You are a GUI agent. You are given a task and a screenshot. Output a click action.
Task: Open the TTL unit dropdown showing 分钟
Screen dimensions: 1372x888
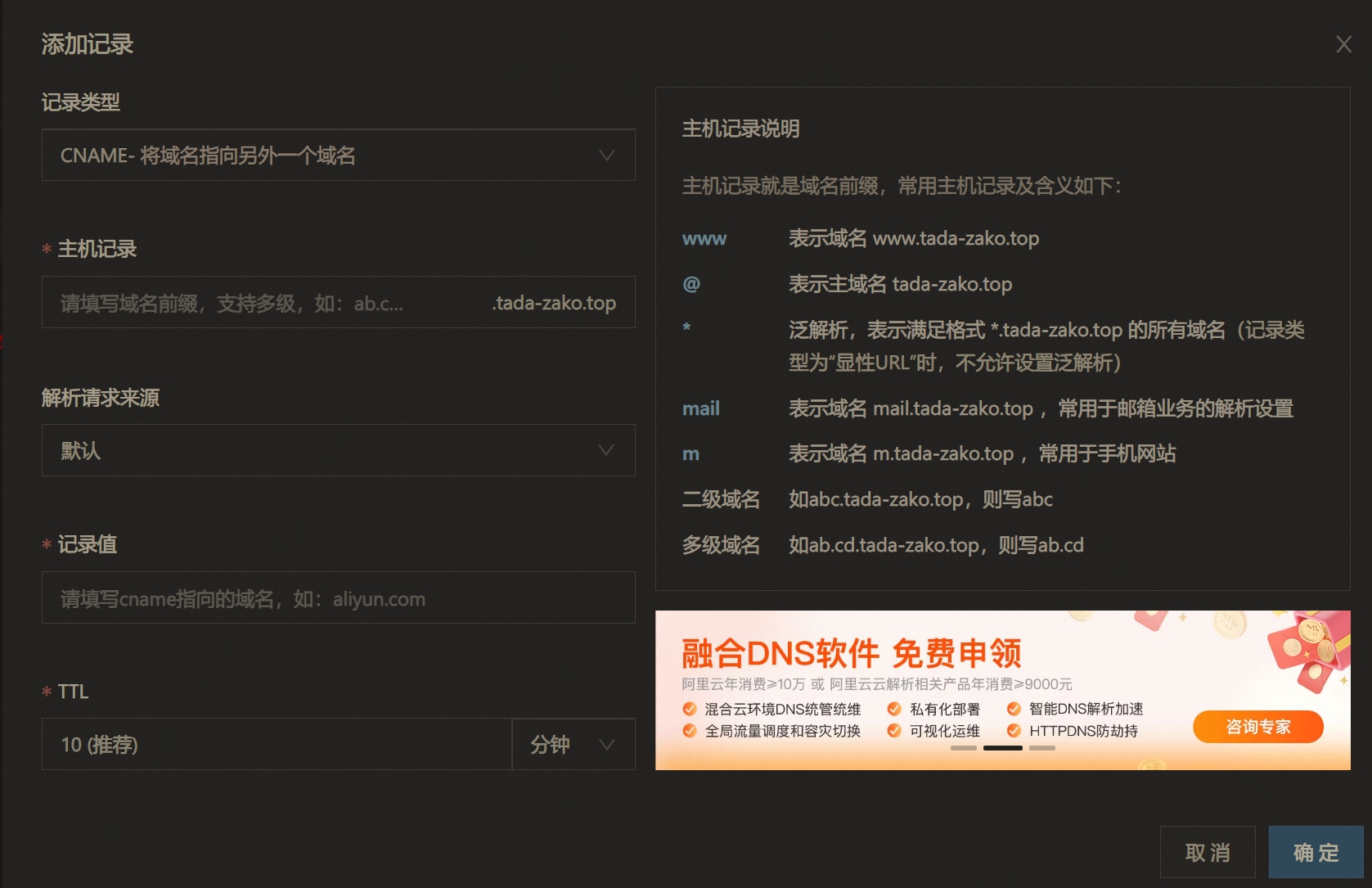click(574, 744)
